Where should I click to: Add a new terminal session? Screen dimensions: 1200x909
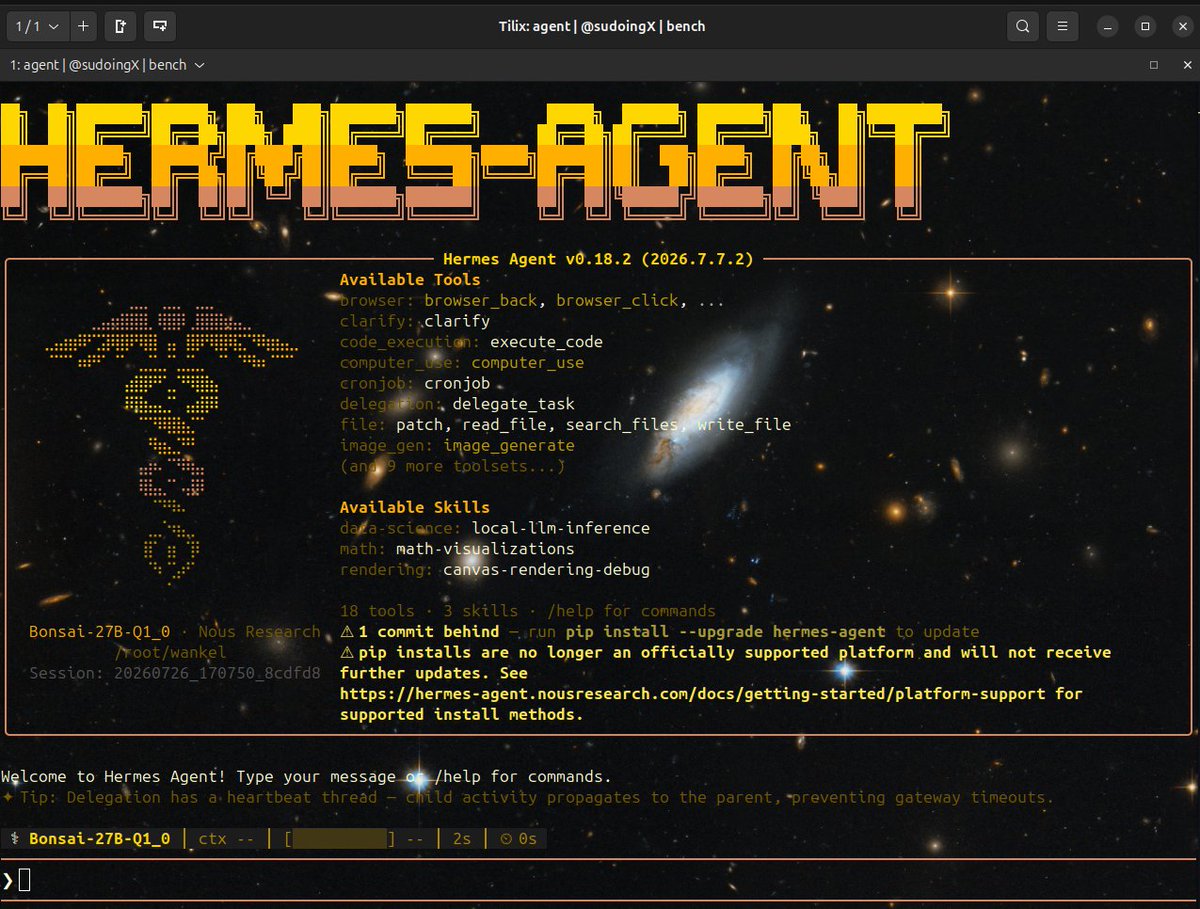(83, 26)
